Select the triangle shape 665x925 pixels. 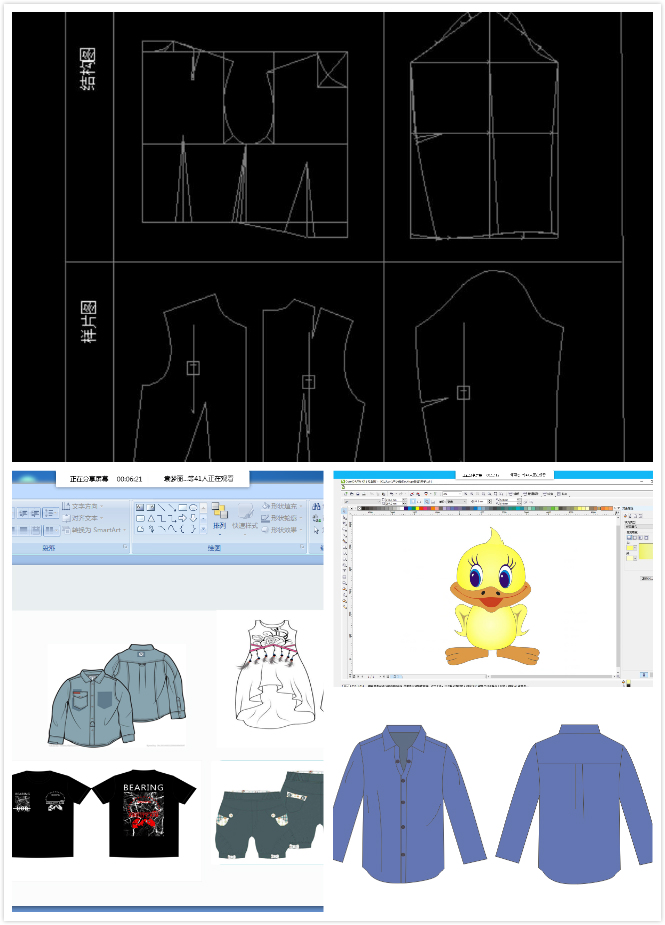pos(150,518)
